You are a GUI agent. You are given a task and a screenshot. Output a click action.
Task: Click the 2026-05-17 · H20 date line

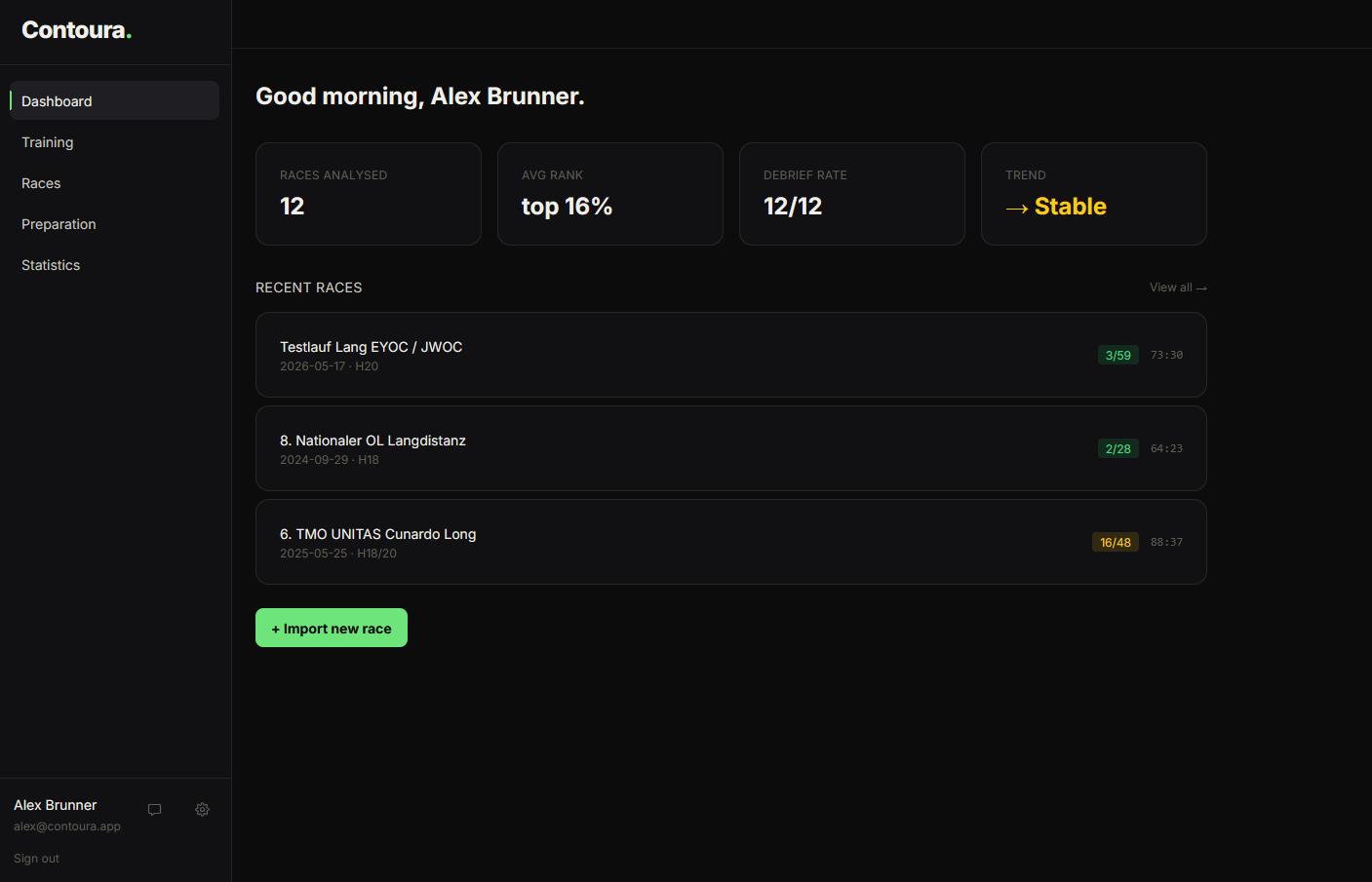pyautogui.click(x=329, y=366)
